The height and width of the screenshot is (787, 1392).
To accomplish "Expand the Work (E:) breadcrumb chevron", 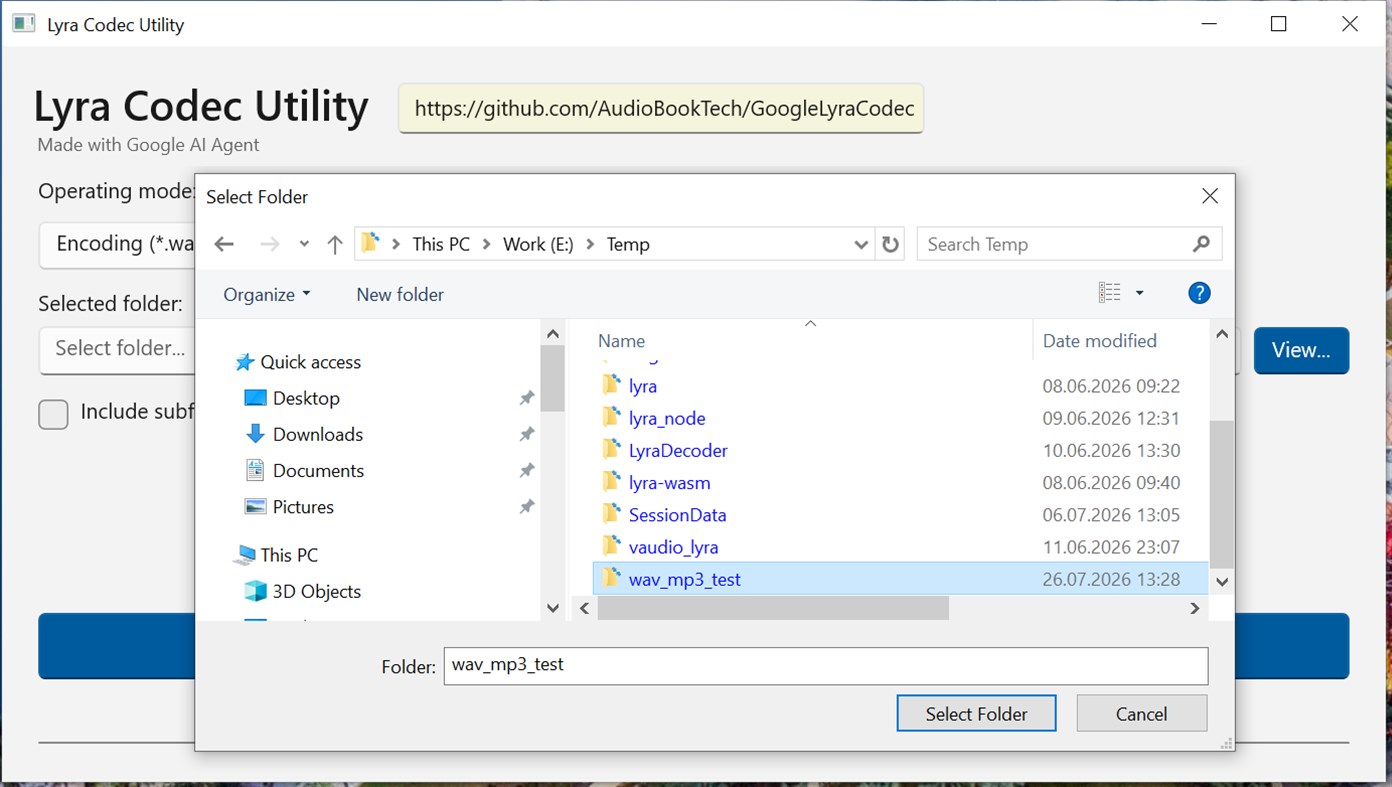I will coord(590,245).
